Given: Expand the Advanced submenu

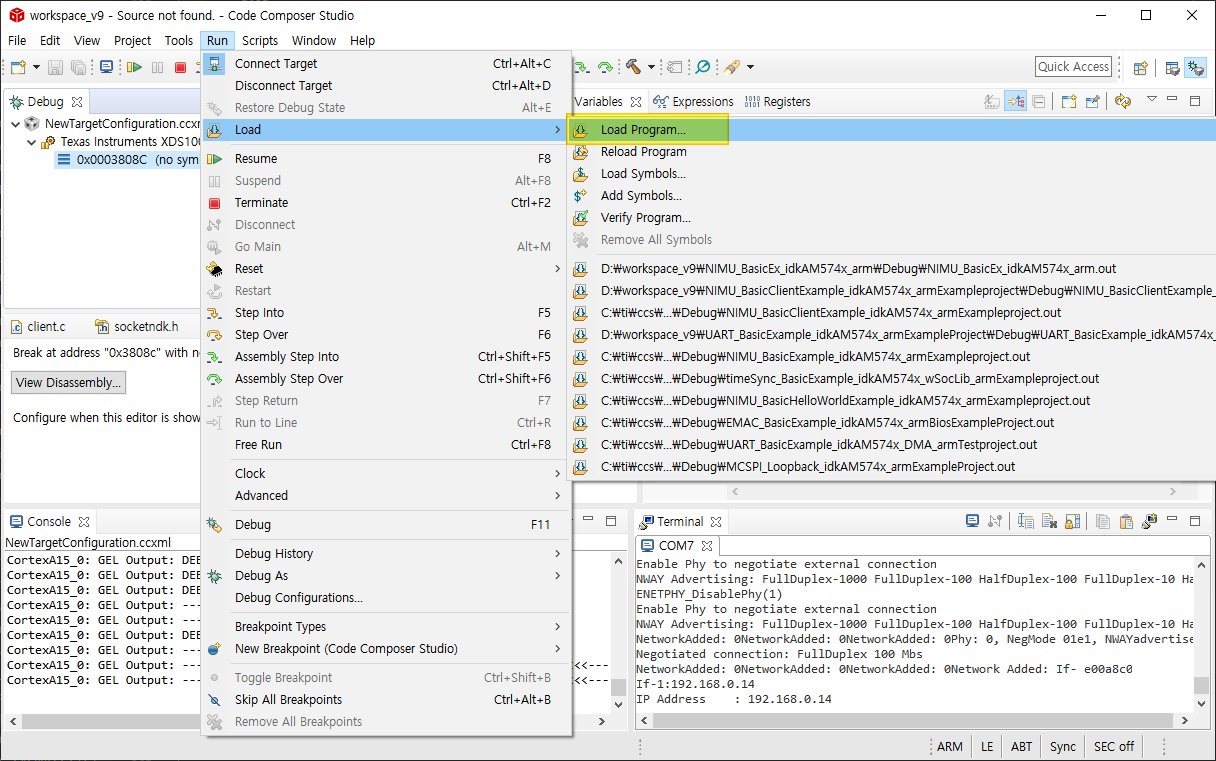Looking at the screenshot, I should [386, 496].
